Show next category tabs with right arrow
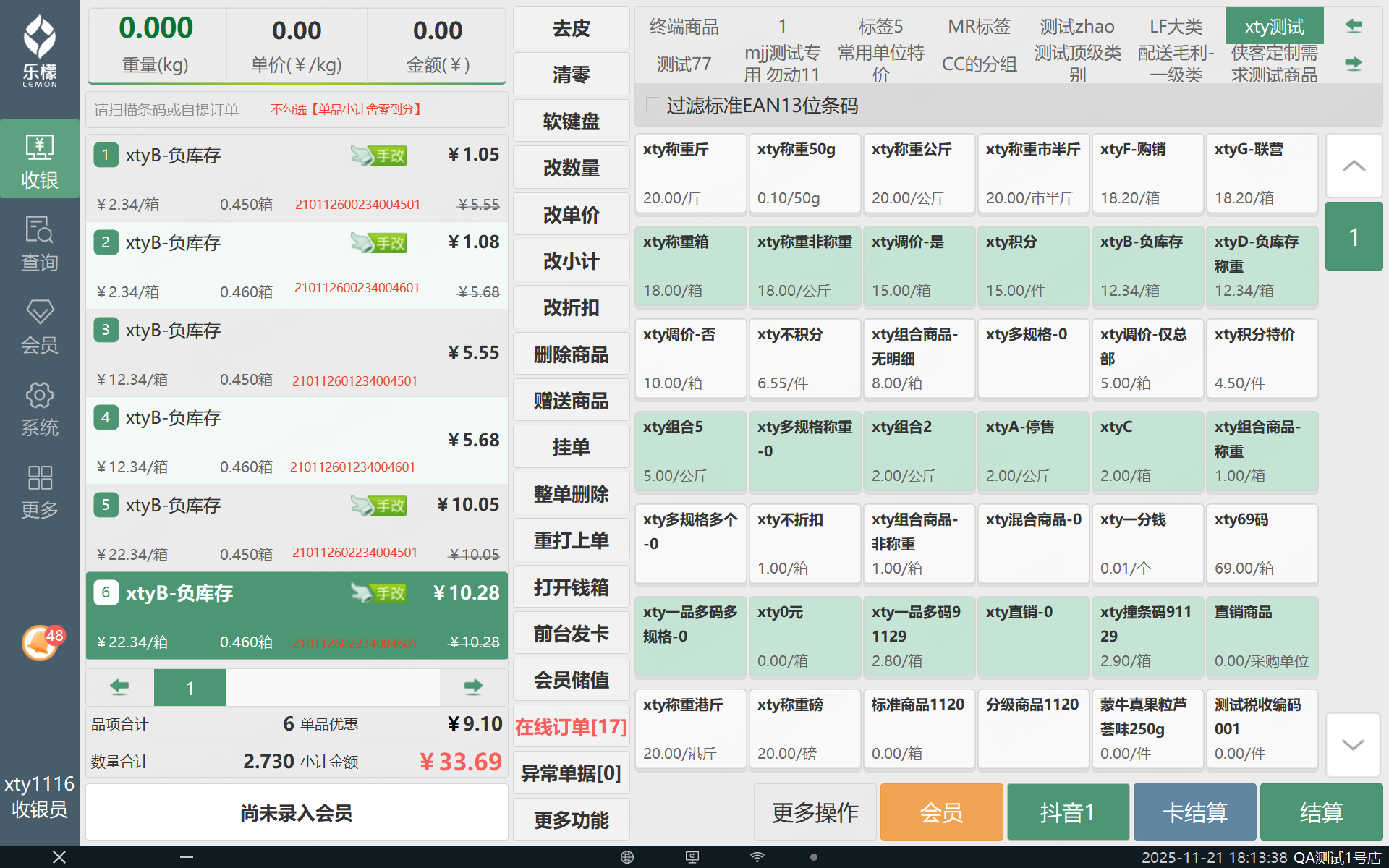 (1354, 64)
